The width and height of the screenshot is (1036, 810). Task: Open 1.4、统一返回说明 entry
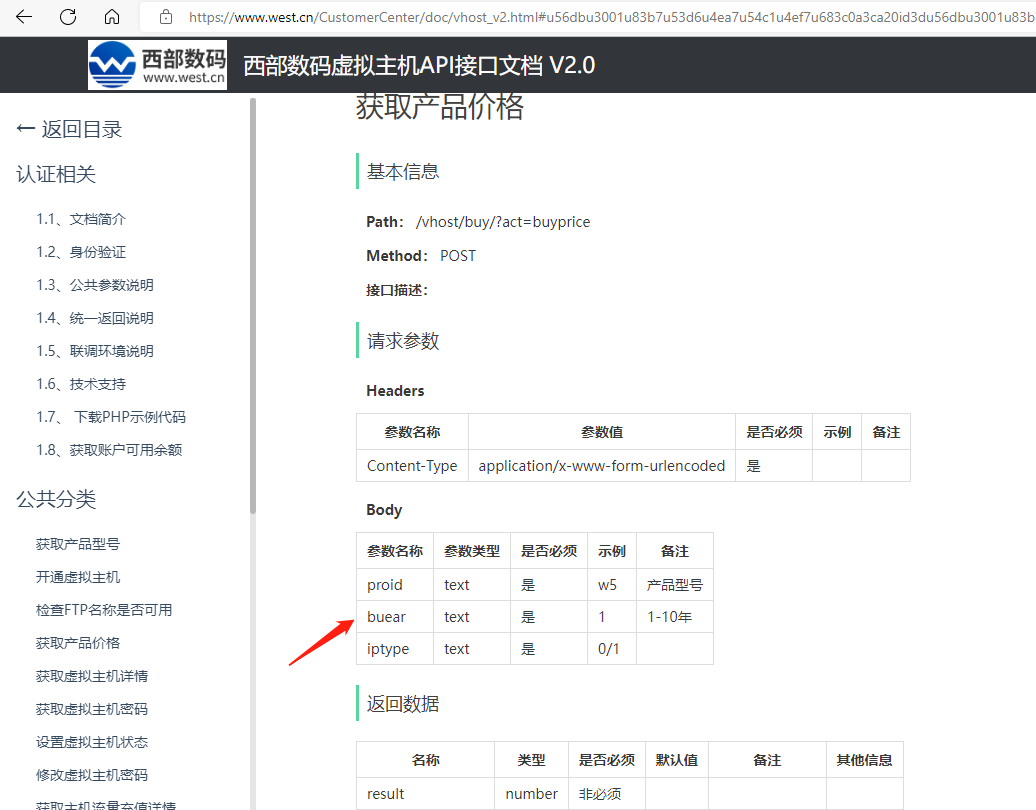(x=95, y=318)
